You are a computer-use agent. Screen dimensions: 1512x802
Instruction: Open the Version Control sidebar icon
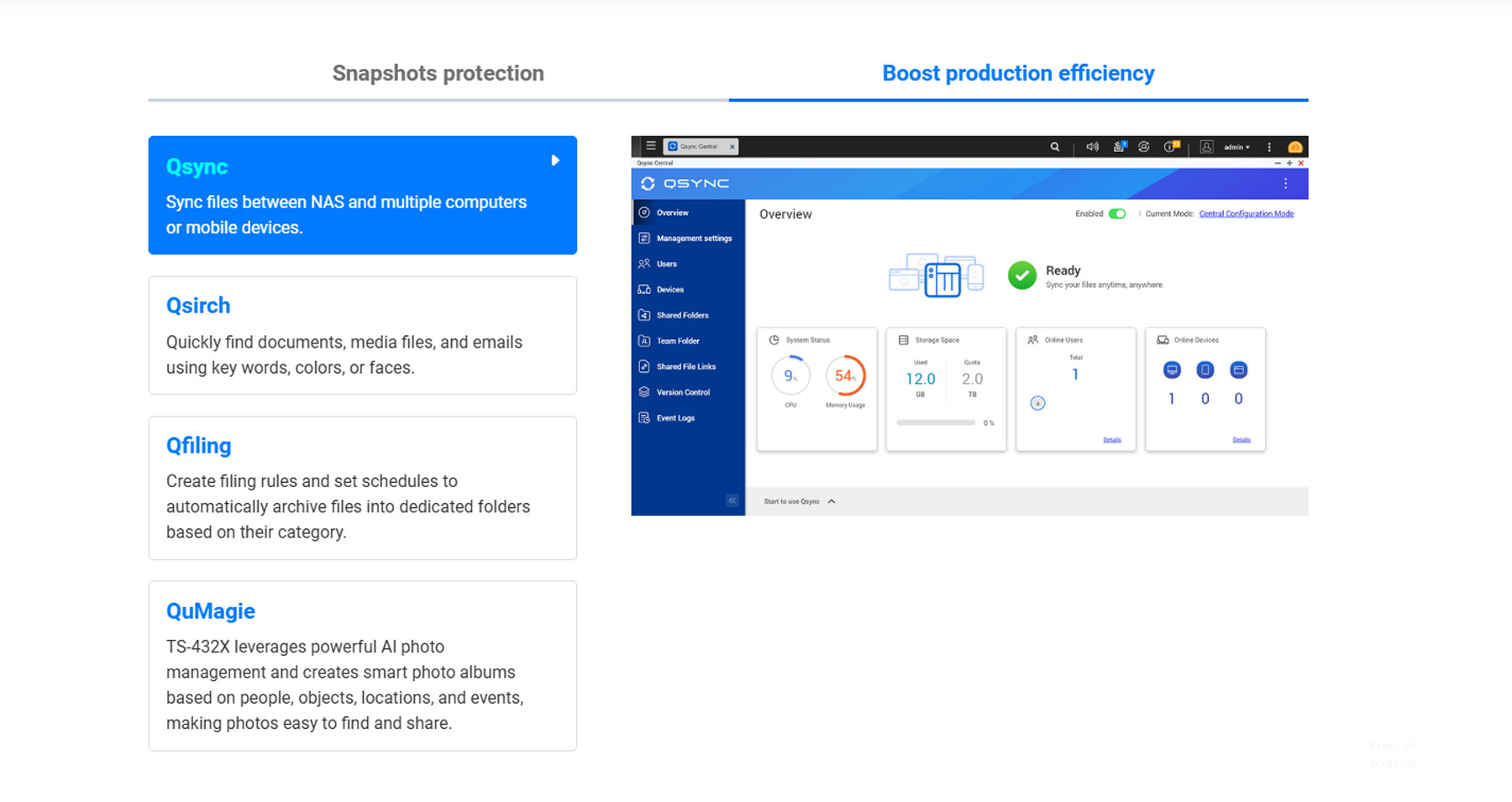click(644, 392)
